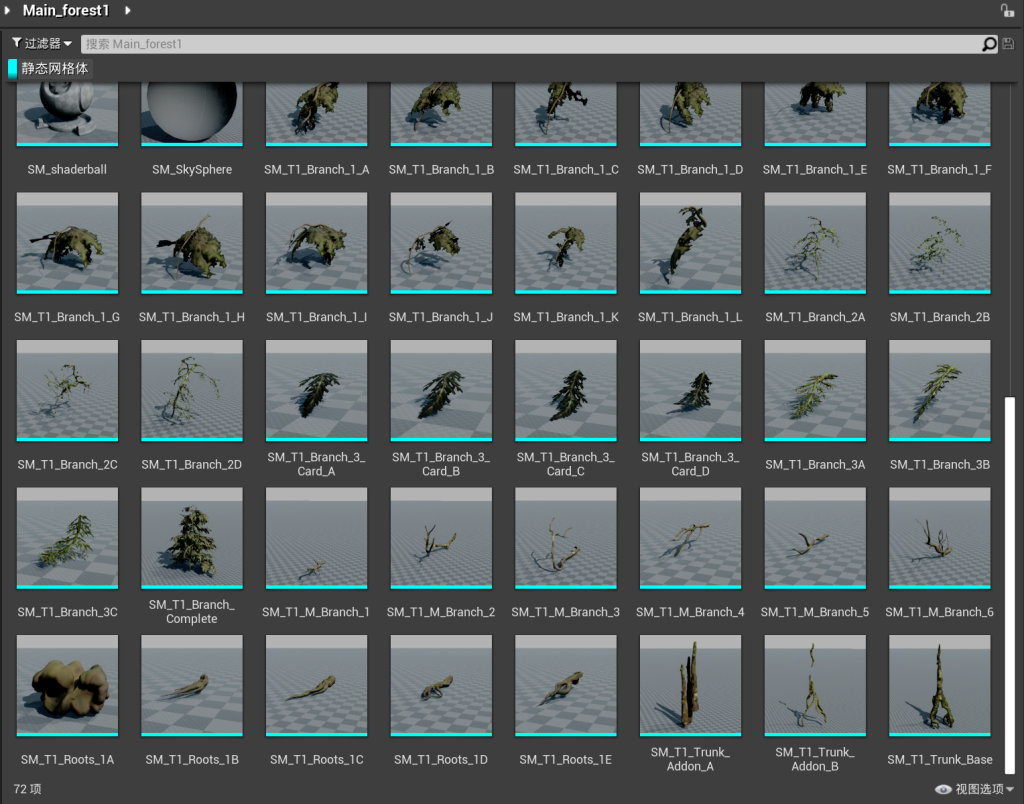
Task: Toggle the 静态网格体 filter
Action: pyautogui.click(x=49, y=69)
